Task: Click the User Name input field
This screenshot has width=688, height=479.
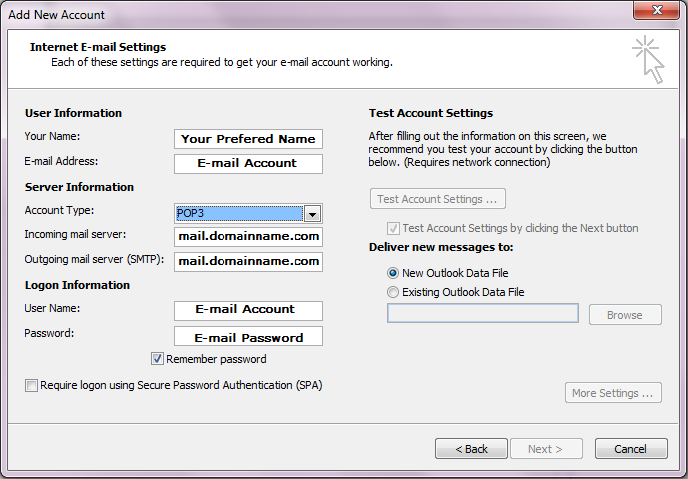Action: coord(248,310)
